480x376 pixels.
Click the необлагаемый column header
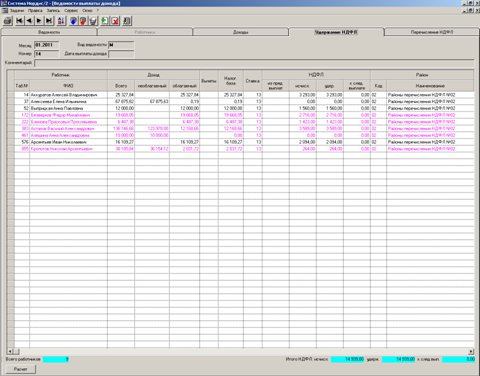(152, 86)
